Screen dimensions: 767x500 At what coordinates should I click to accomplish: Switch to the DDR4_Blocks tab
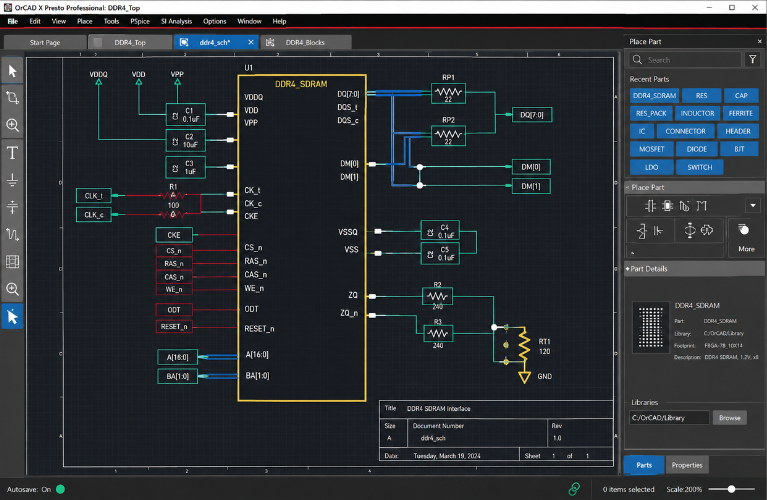tap(305, 43)
